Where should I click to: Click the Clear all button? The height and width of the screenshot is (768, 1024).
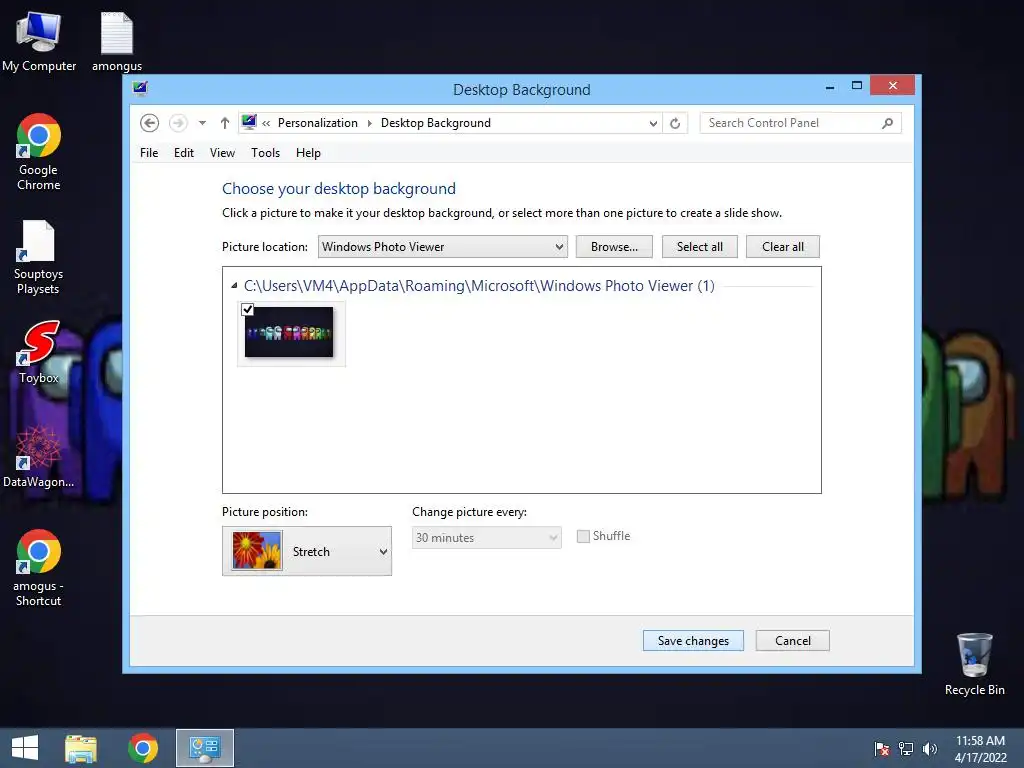tap(782, 247)
